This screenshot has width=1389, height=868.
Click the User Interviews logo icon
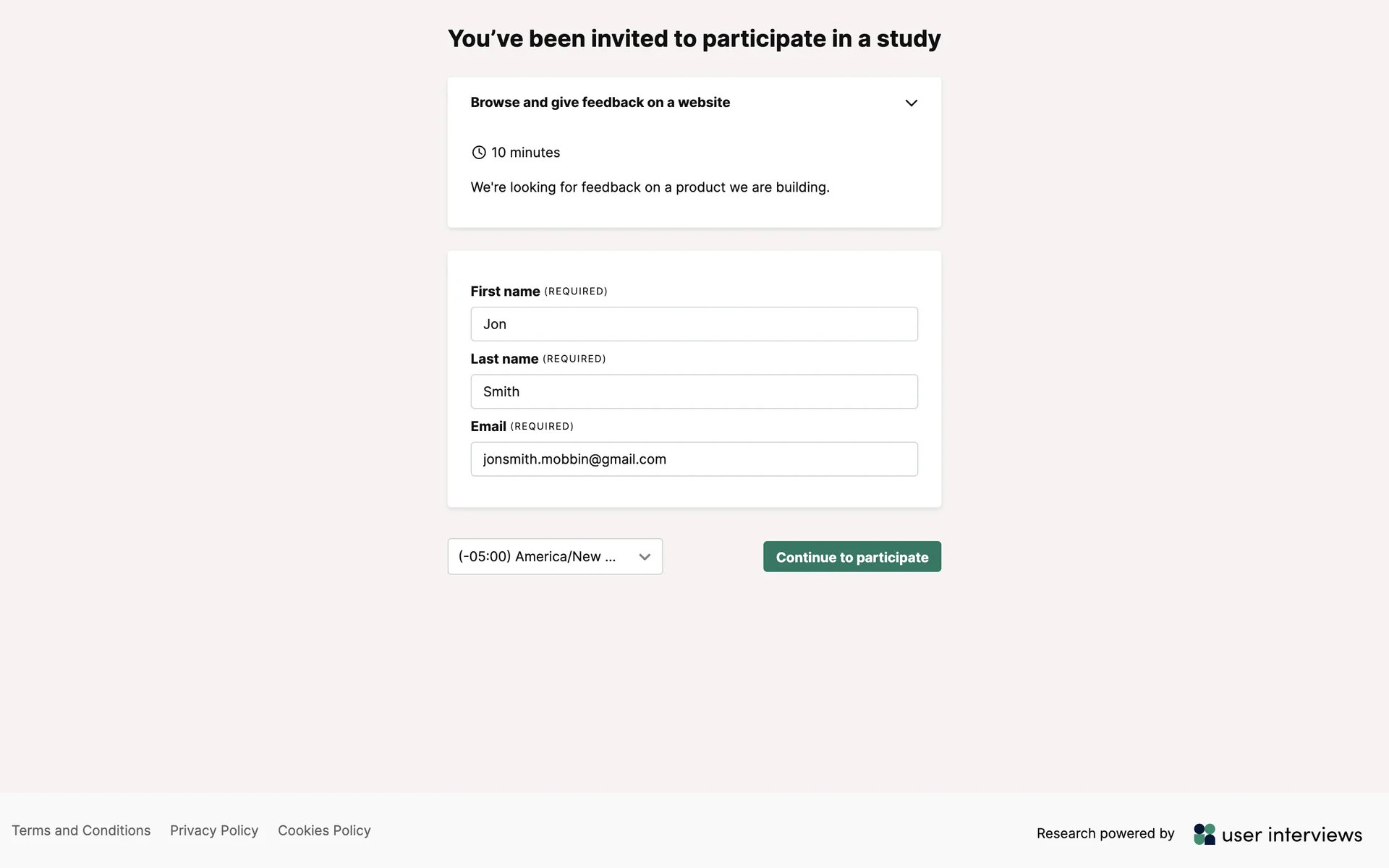[x=1205, y=834]
